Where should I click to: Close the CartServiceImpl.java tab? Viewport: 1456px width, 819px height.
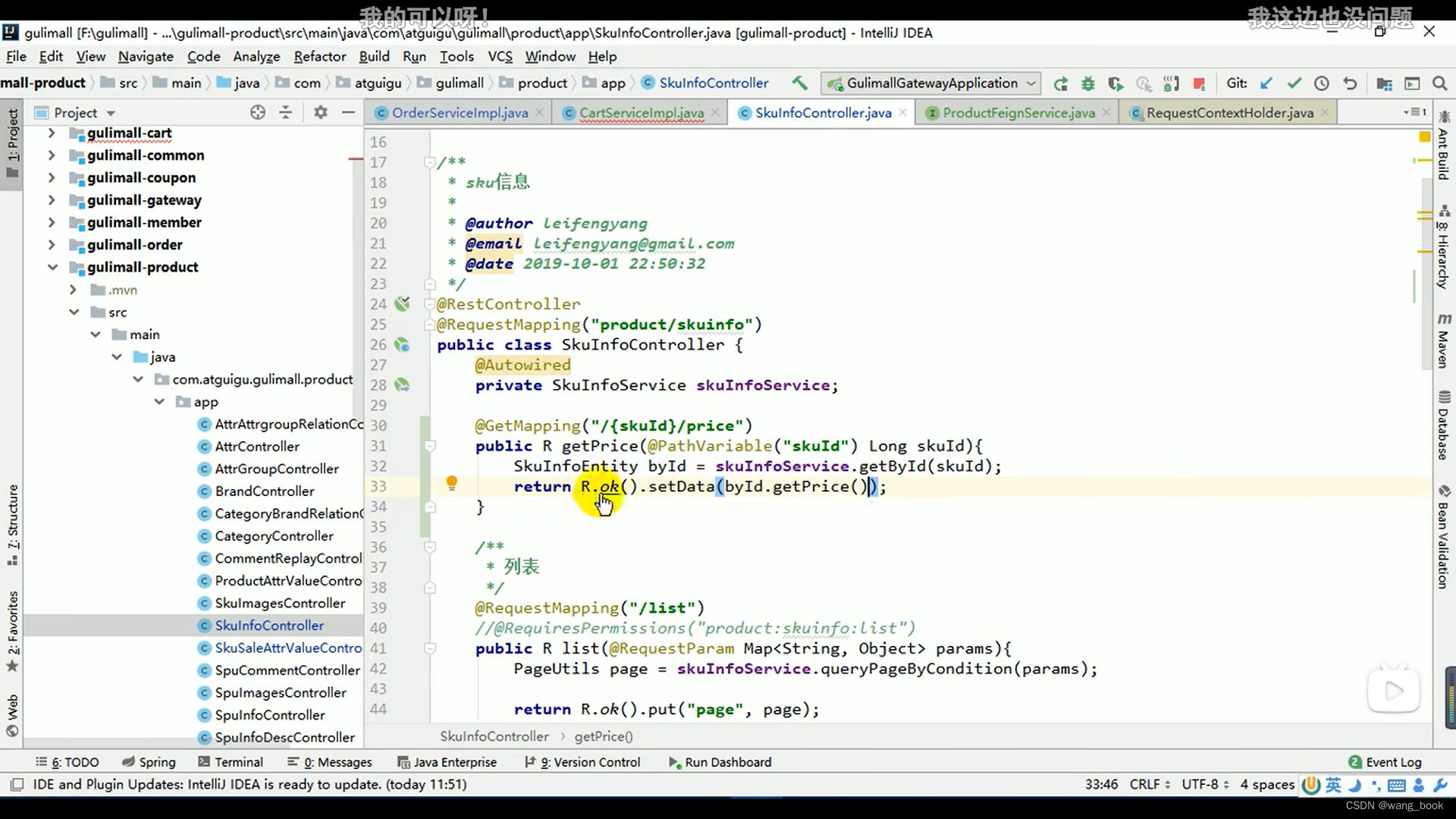pyautogui.click(x=715, y=112)
